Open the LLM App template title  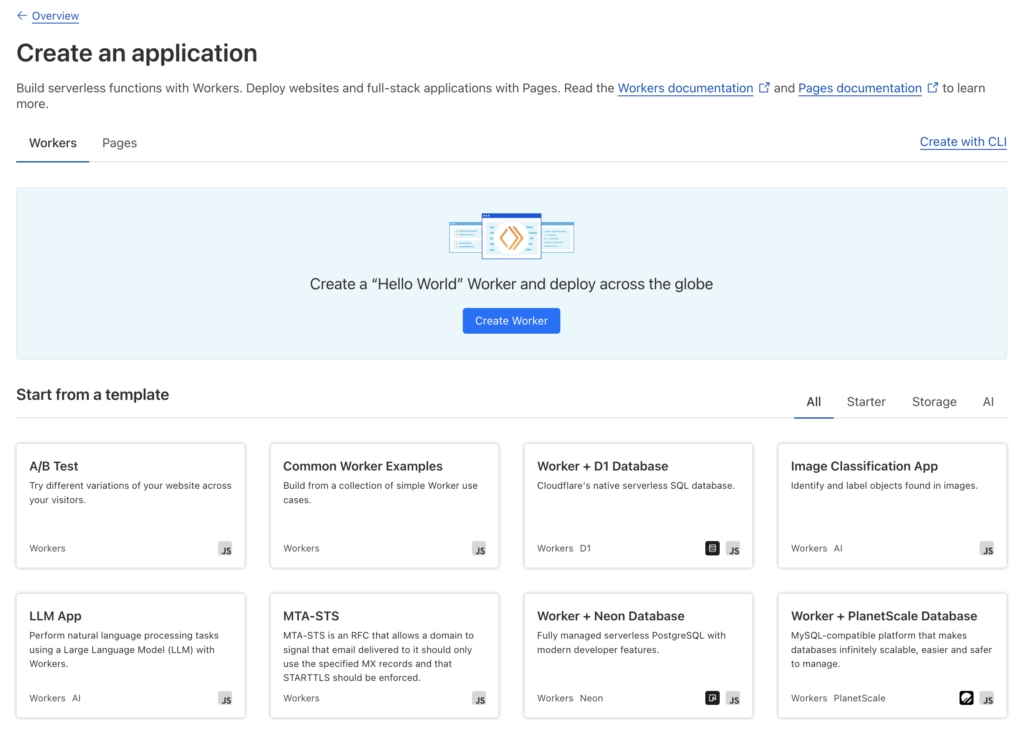click(56, 616)
